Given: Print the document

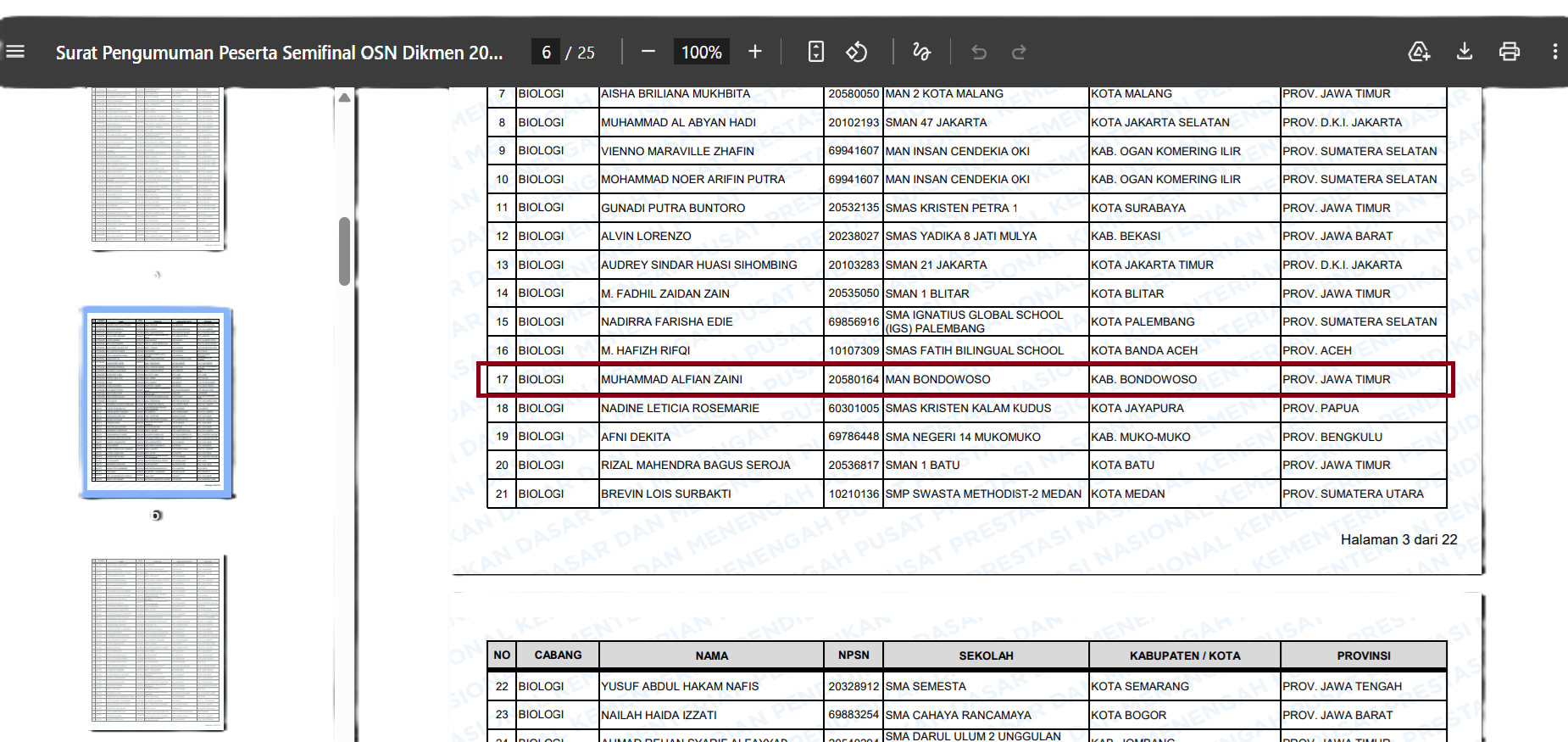Looking at the screenshot, I should tap(1510, 52).
